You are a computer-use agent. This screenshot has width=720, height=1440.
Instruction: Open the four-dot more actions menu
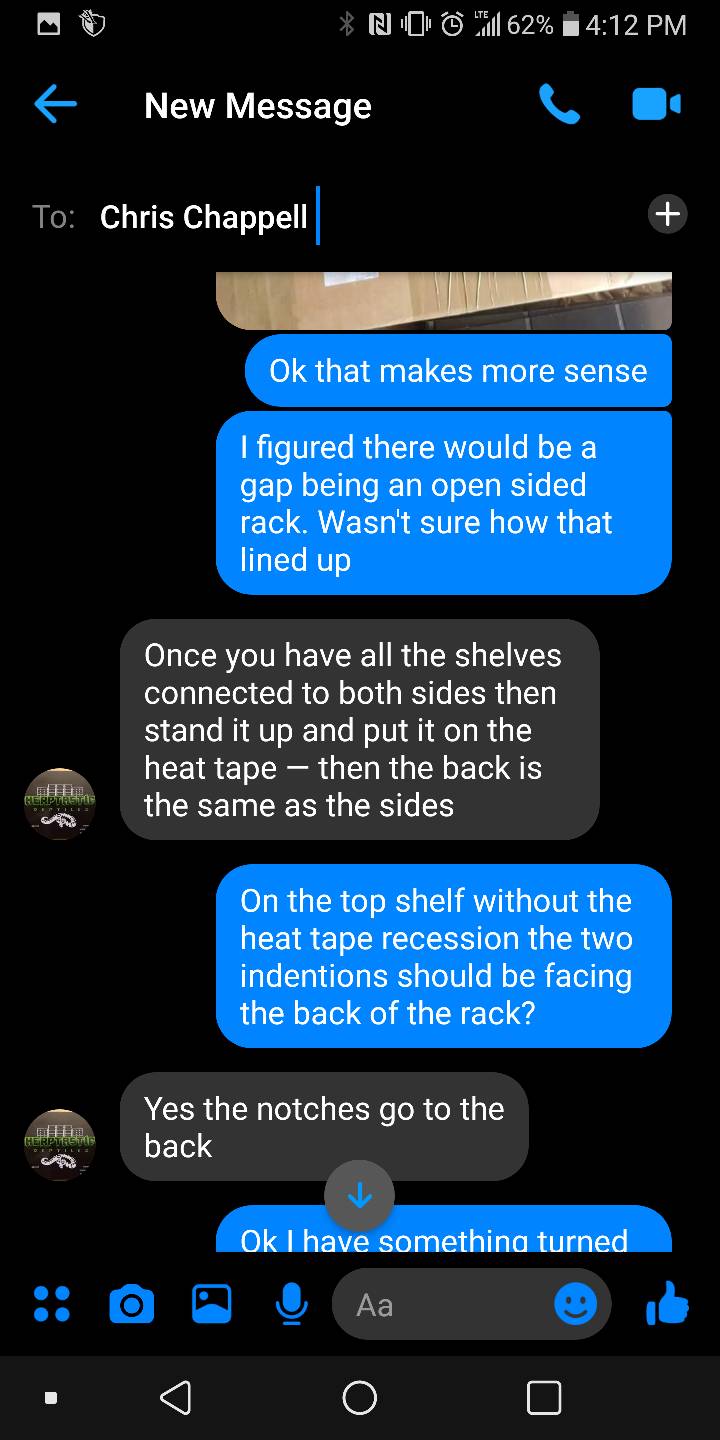(51, 1304)
